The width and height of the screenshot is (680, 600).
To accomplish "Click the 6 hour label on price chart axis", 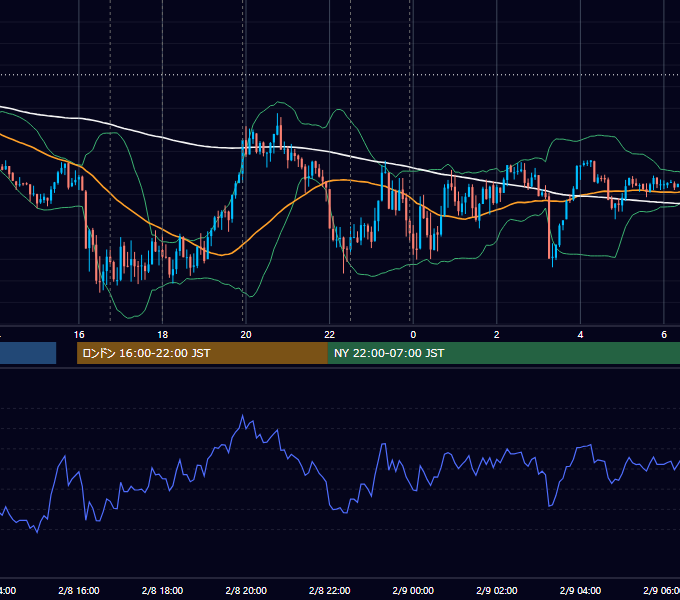I will point(664,335).
